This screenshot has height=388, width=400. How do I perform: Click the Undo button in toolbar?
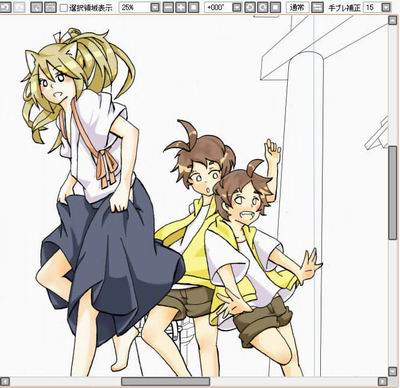click(5, 7)
